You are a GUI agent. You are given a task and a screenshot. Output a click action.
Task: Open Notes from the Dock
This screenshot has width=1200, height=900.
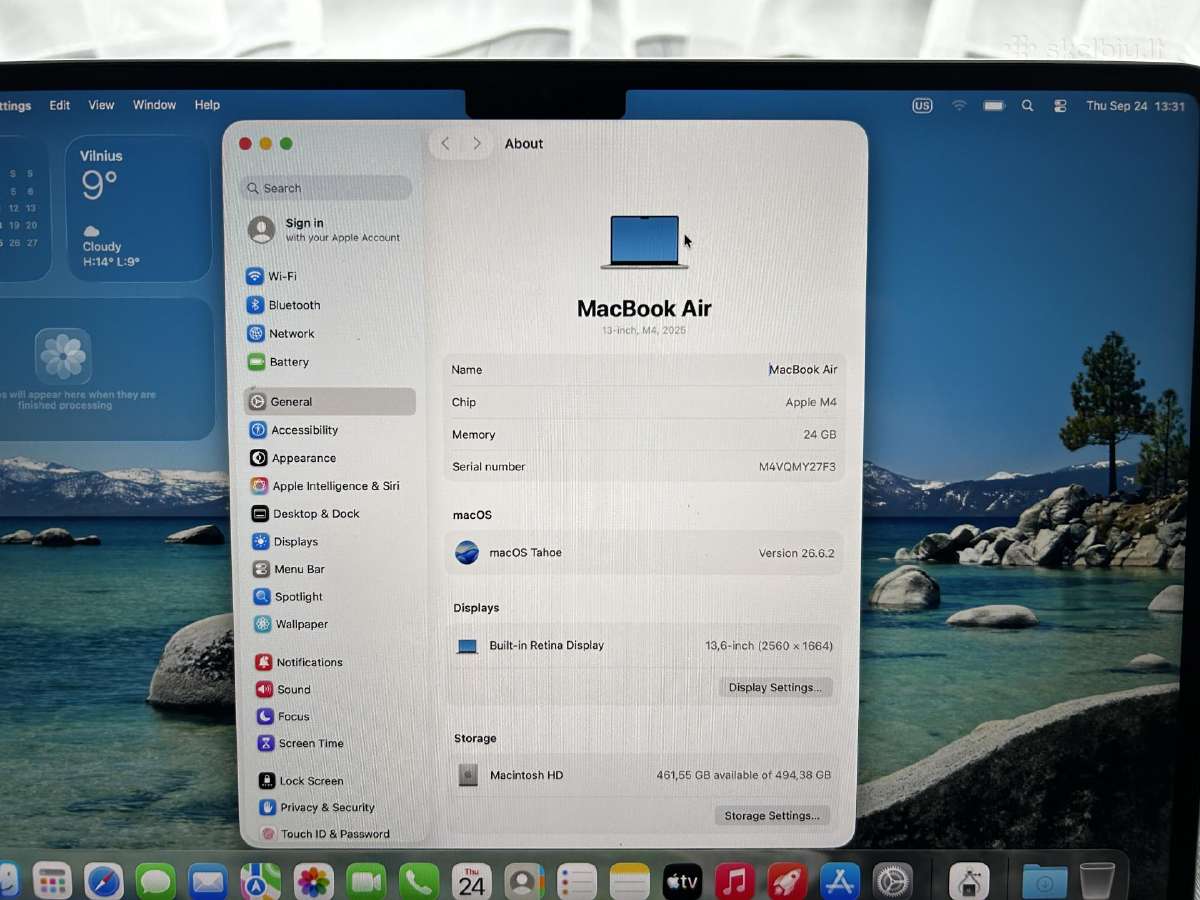[630, 881]
